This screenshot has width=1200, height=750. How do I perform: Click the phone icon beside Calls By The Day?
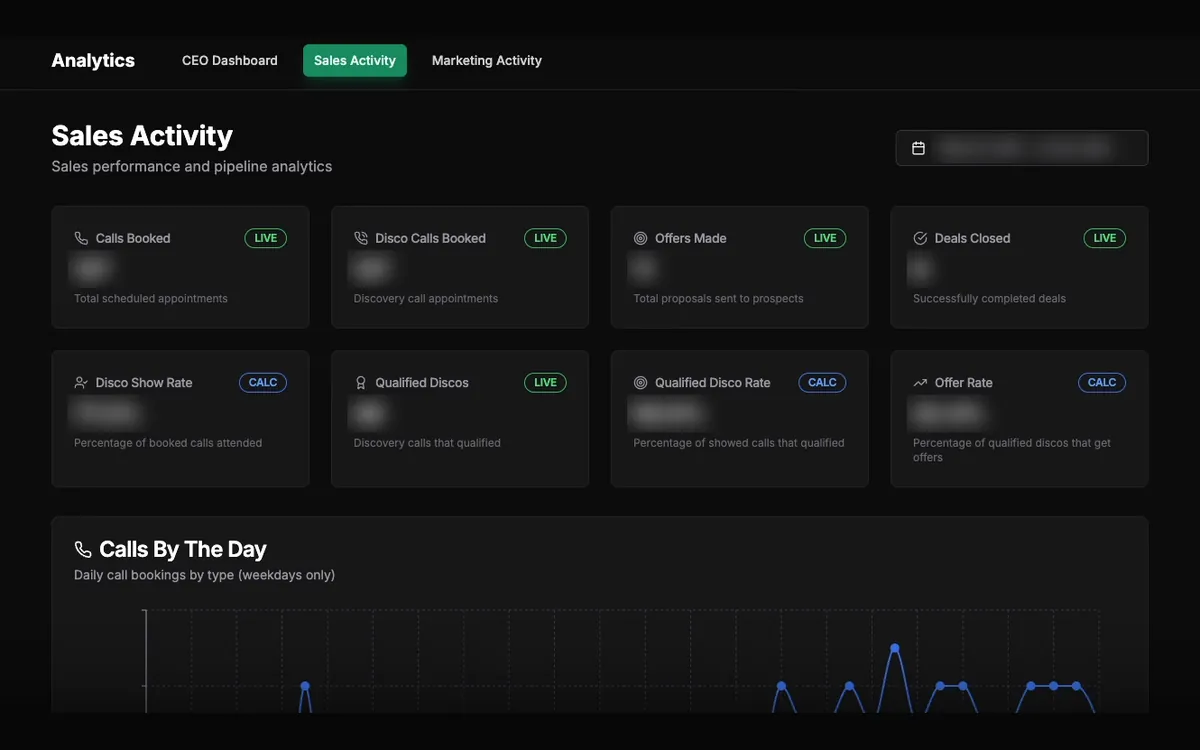coord(83,549)
